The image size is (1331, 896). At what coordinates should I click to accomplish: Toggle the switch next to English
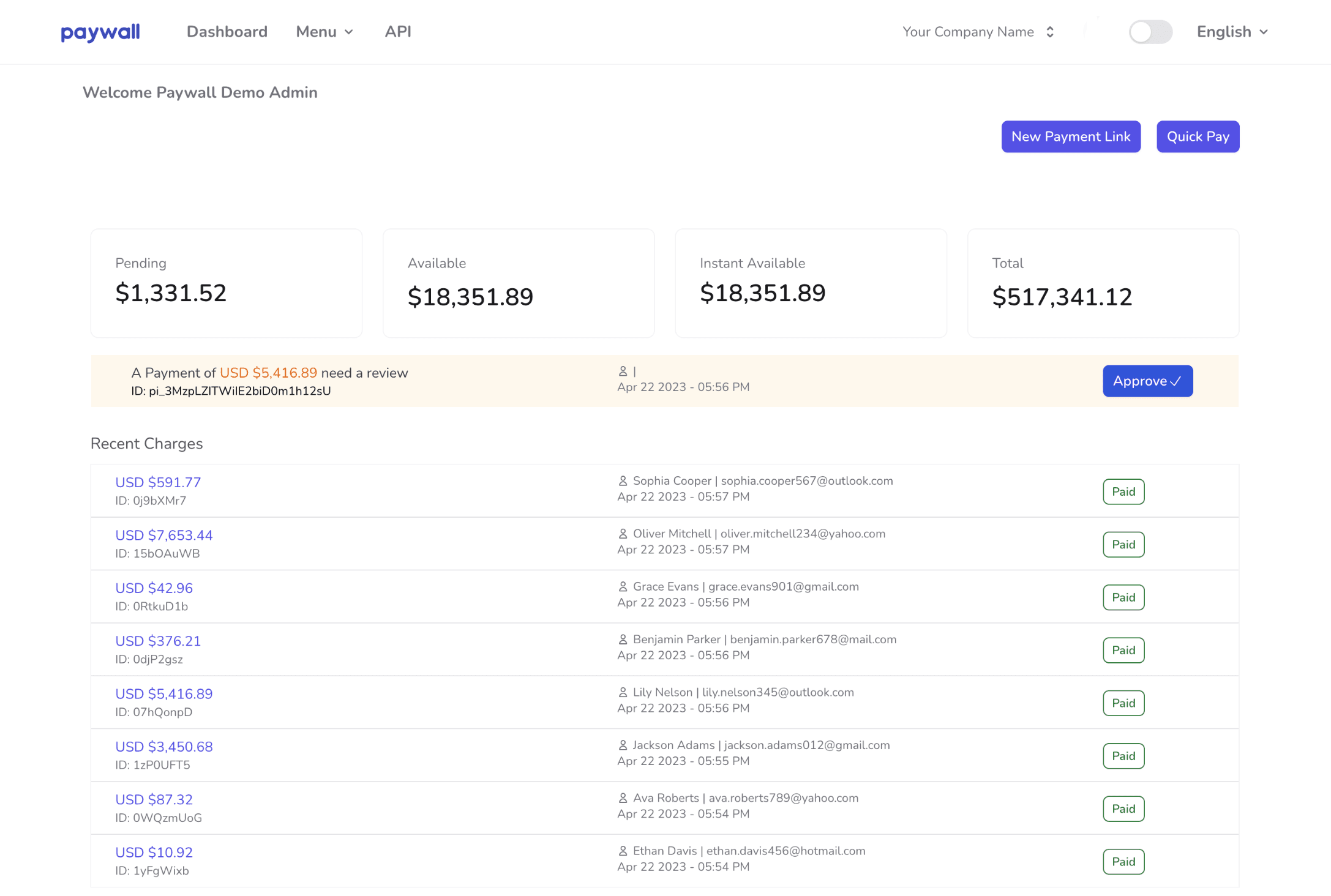[1150, 32]
